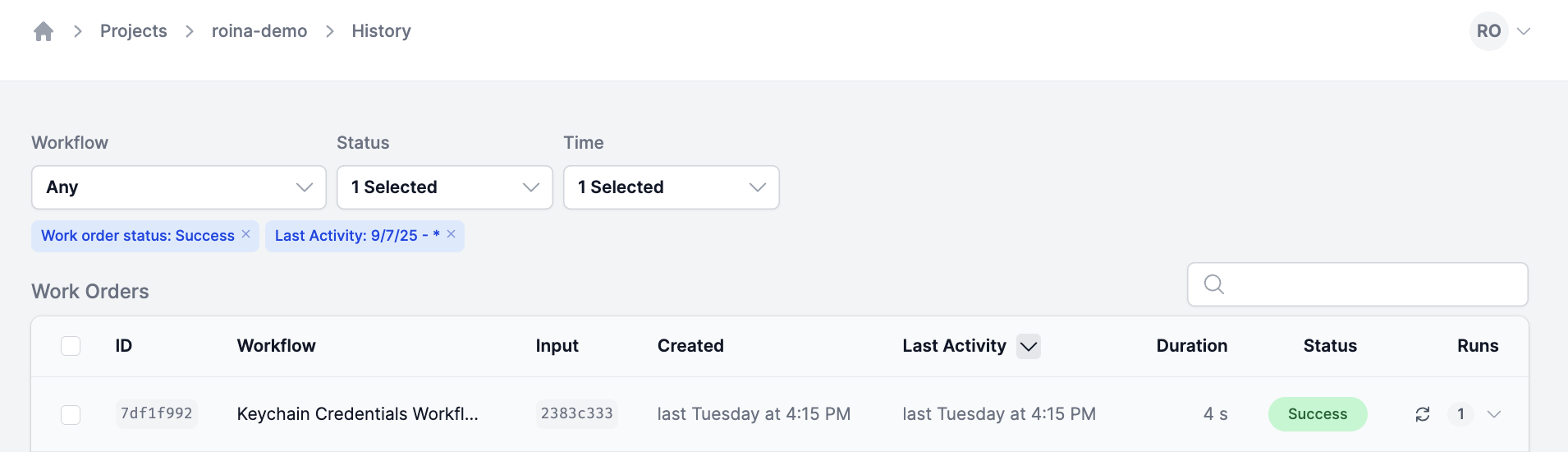Open roina-demo project breadcrumb link
Screen dimensions: 1568x452
pos(259,31)
